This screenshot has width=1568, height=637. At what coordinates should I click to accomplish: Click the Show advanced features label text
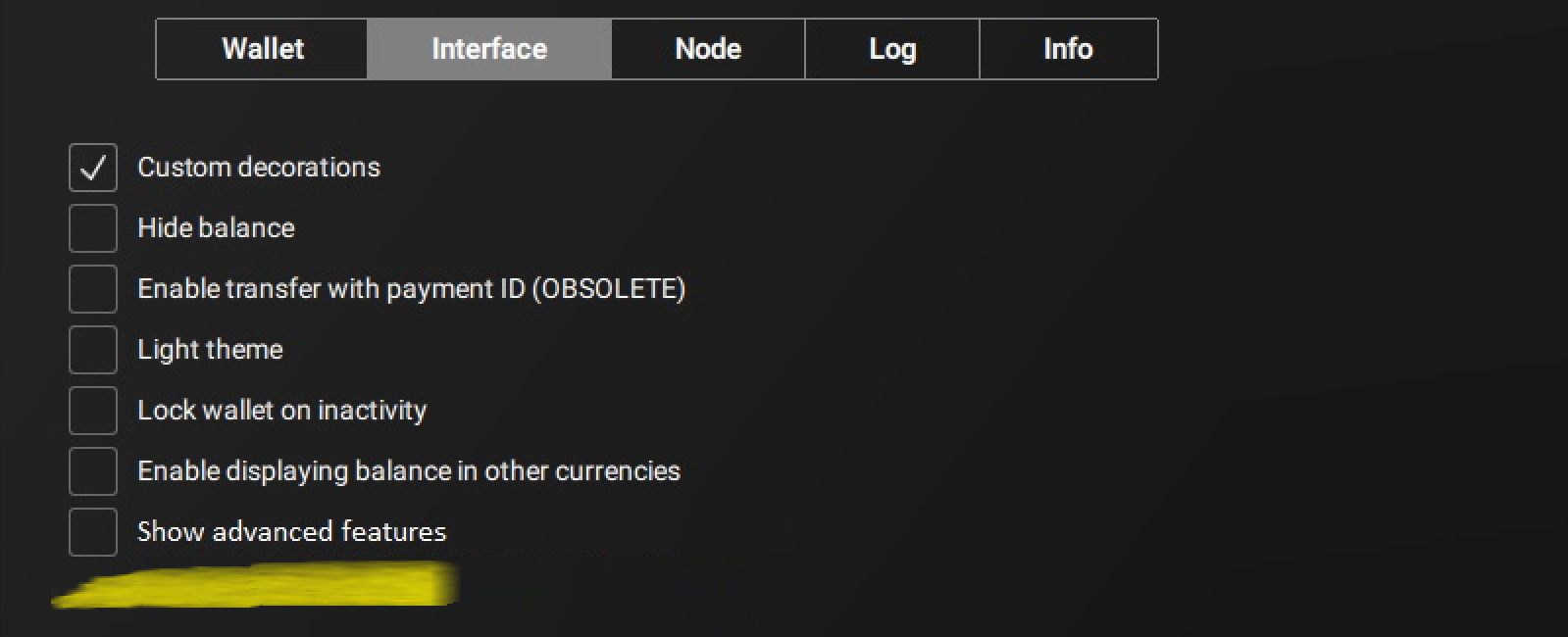291,531
